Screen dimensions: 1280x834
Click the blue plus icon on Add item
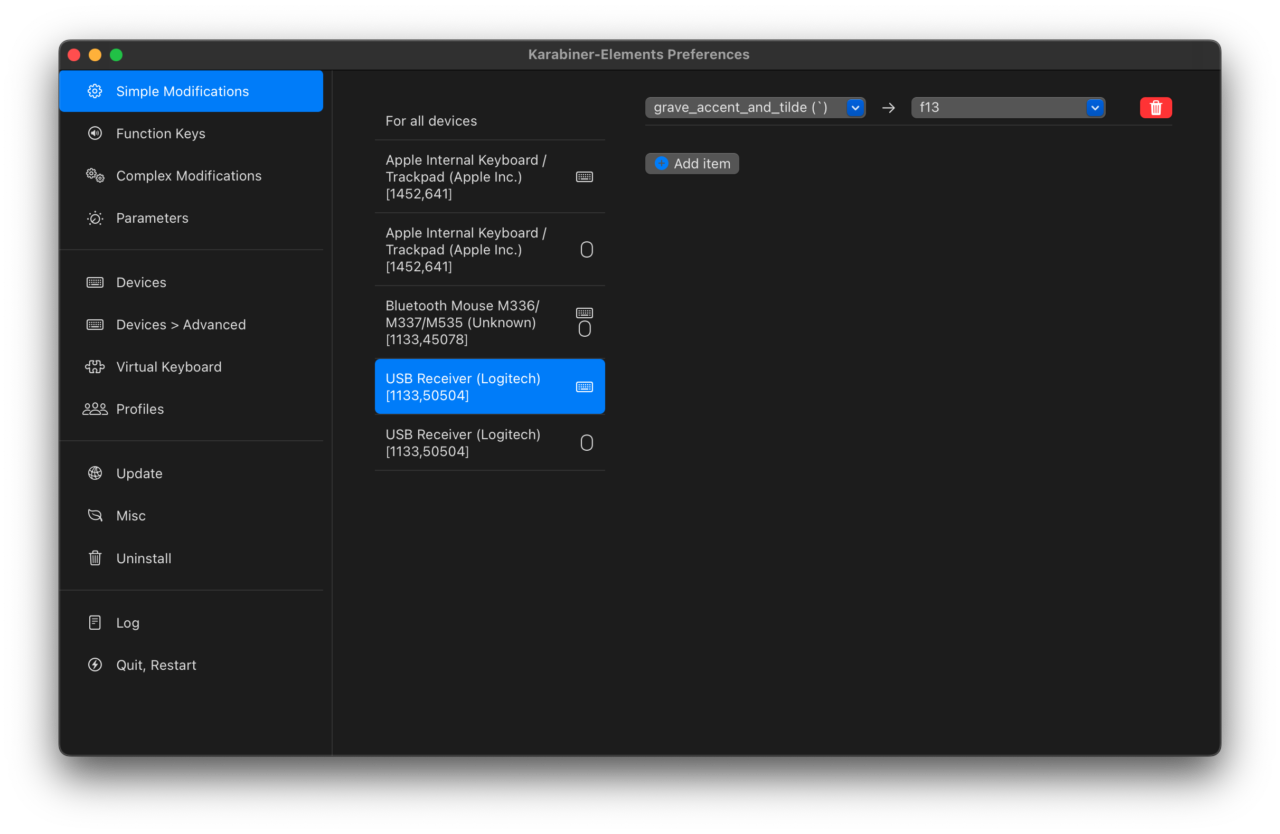(x=661, y=163)
